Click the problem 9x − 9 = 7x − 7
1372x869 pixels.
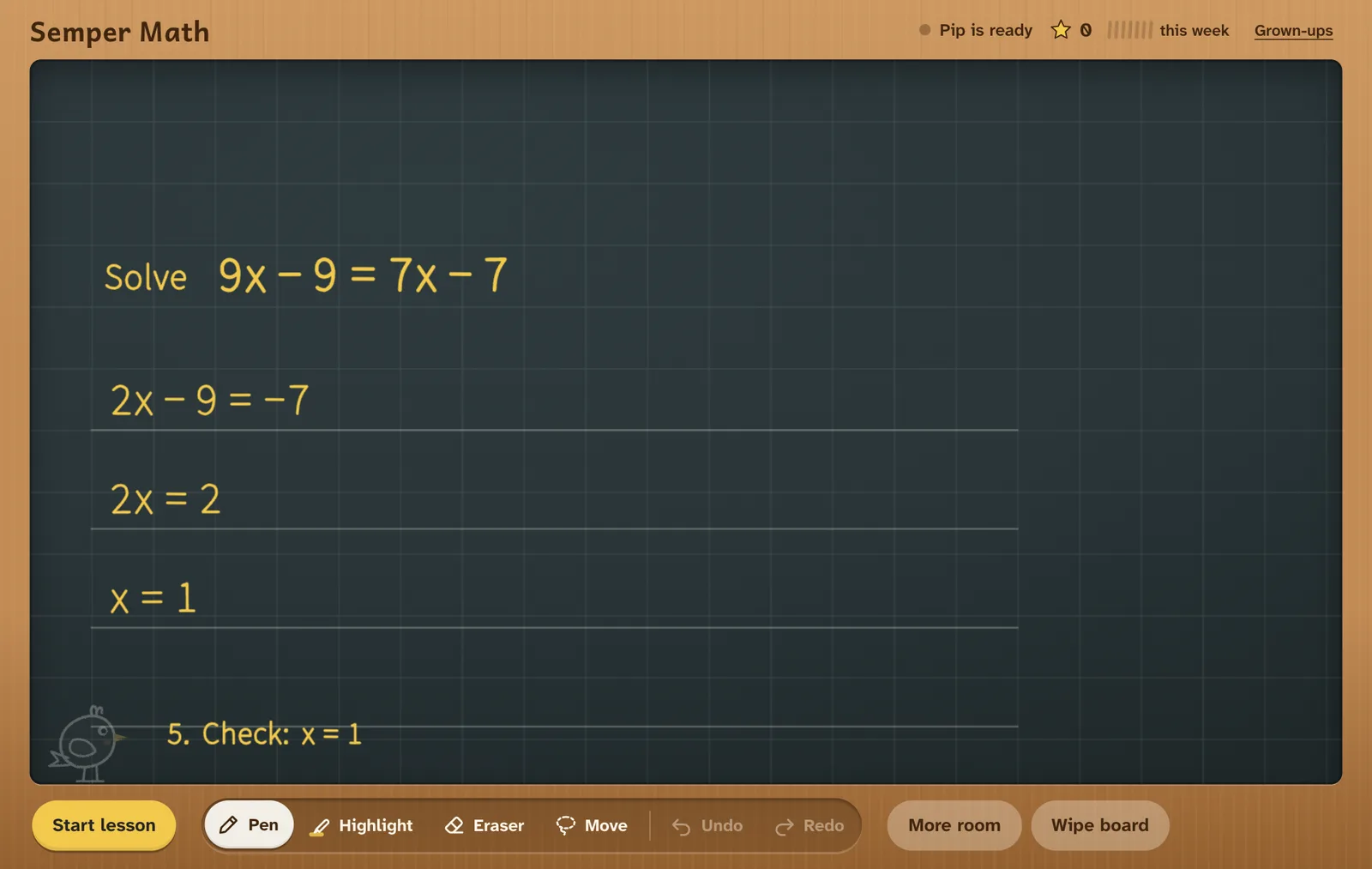[363, 275]
